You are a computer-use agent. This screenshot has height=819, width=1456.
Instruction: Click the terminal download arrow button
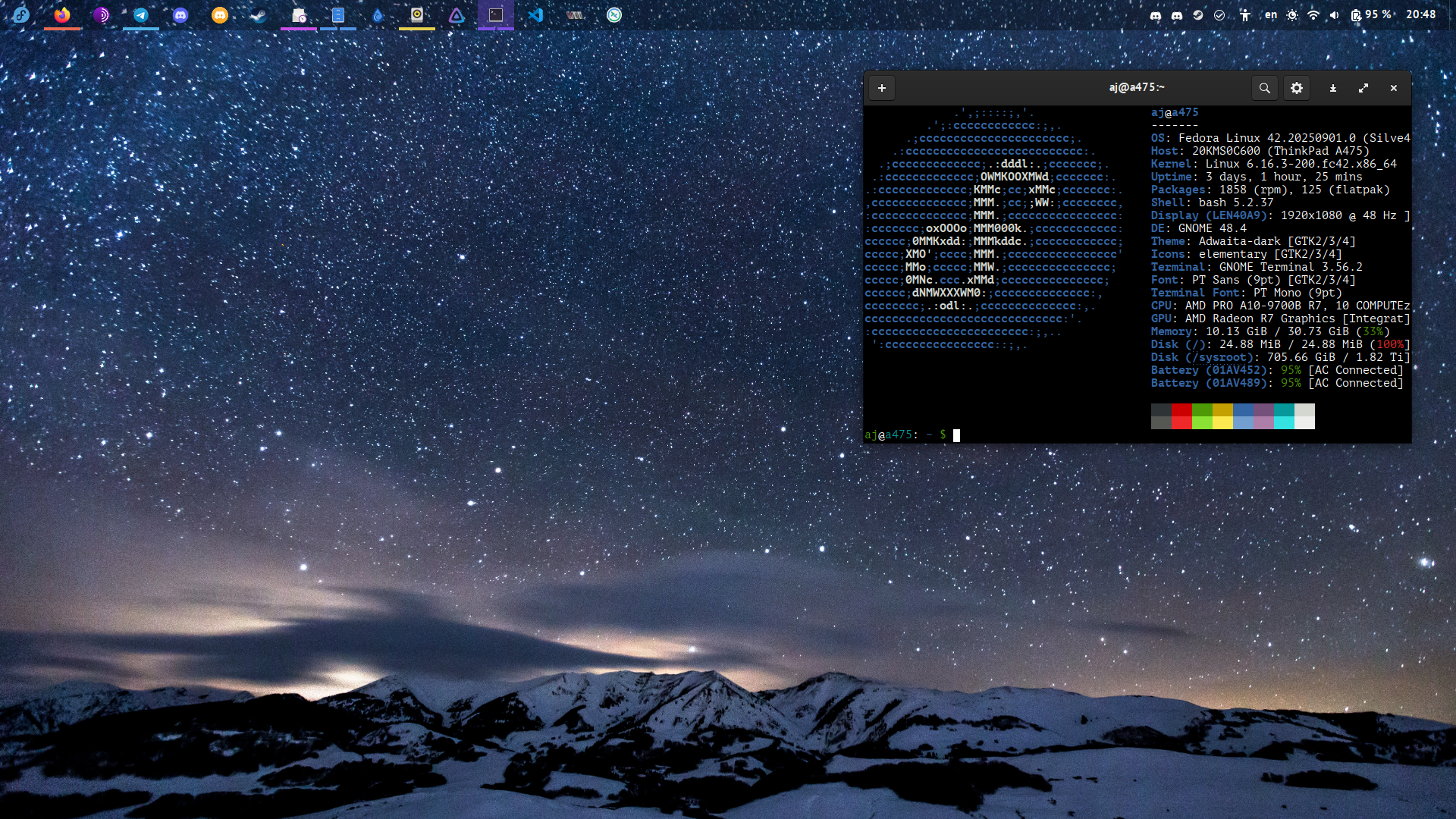click(x=1332, y=88)
